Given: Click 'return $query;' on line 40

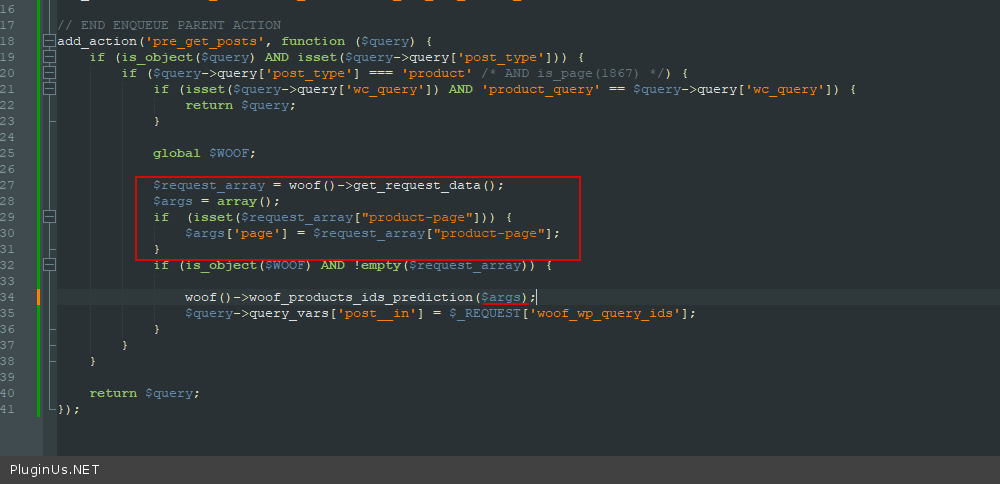Looking at the screenshot, I should [x=144, y=393].
